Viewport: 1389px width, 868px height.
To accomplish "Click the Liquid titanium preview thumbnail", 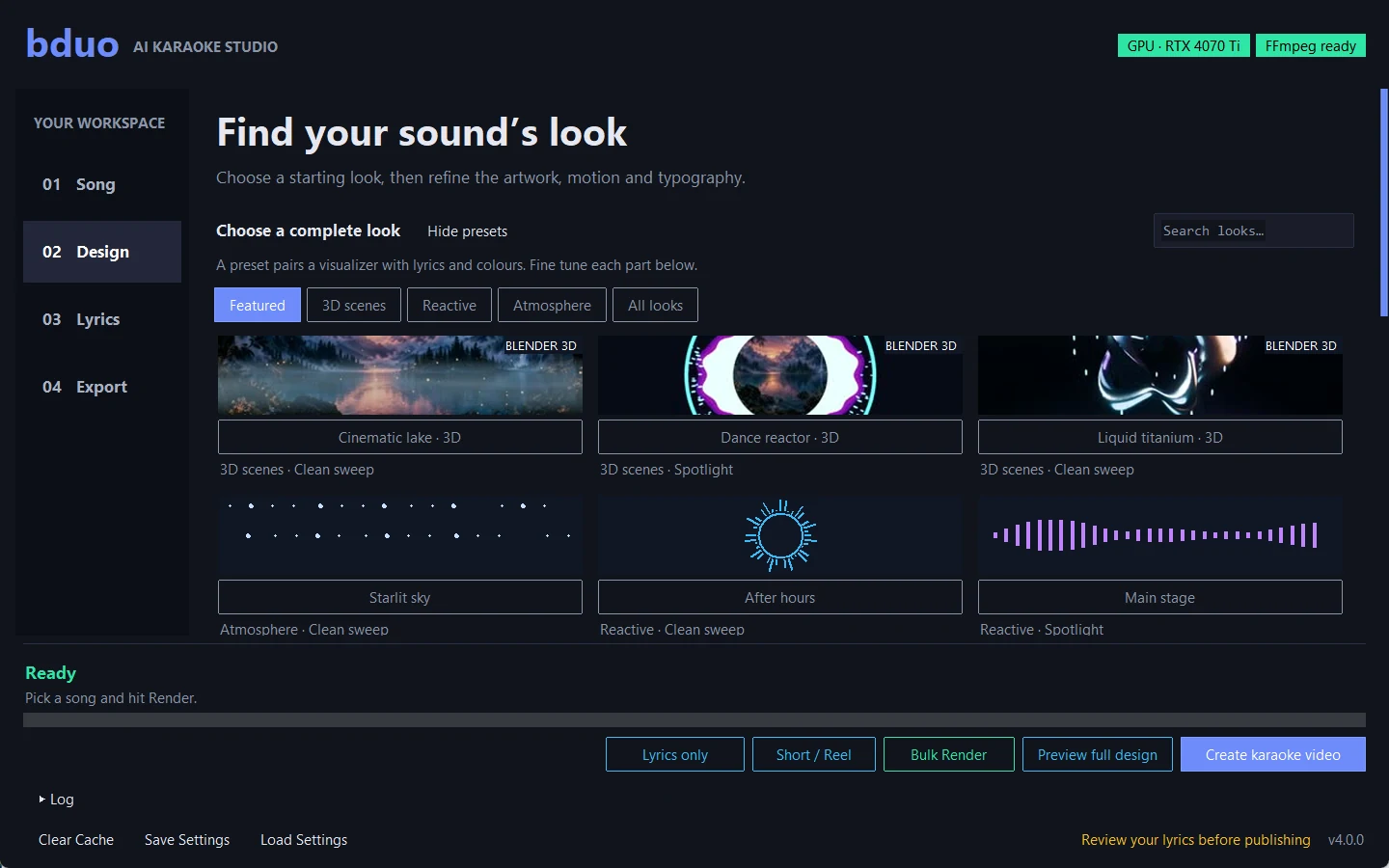I will click(x=1160, y=375).
